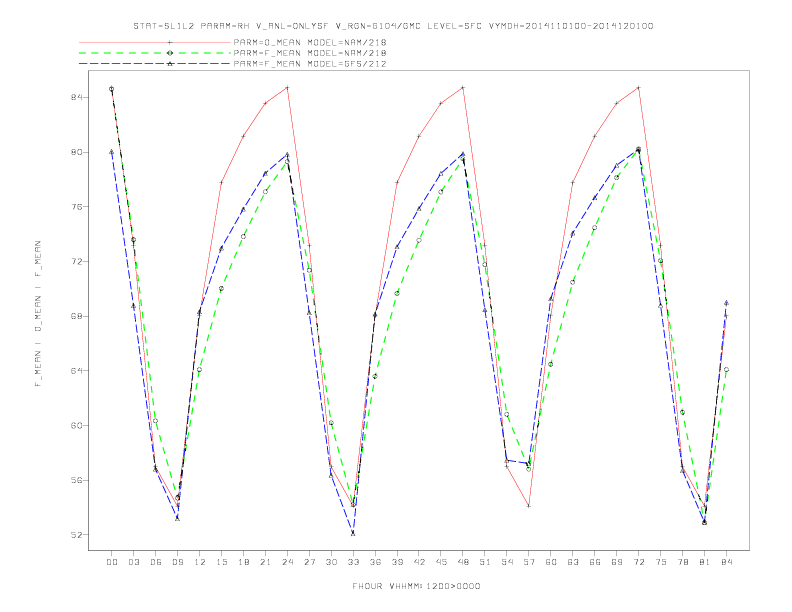792x612 pixels.
Task: Click x-axis forecast hour label 54
Action: (x=507, y=562)
